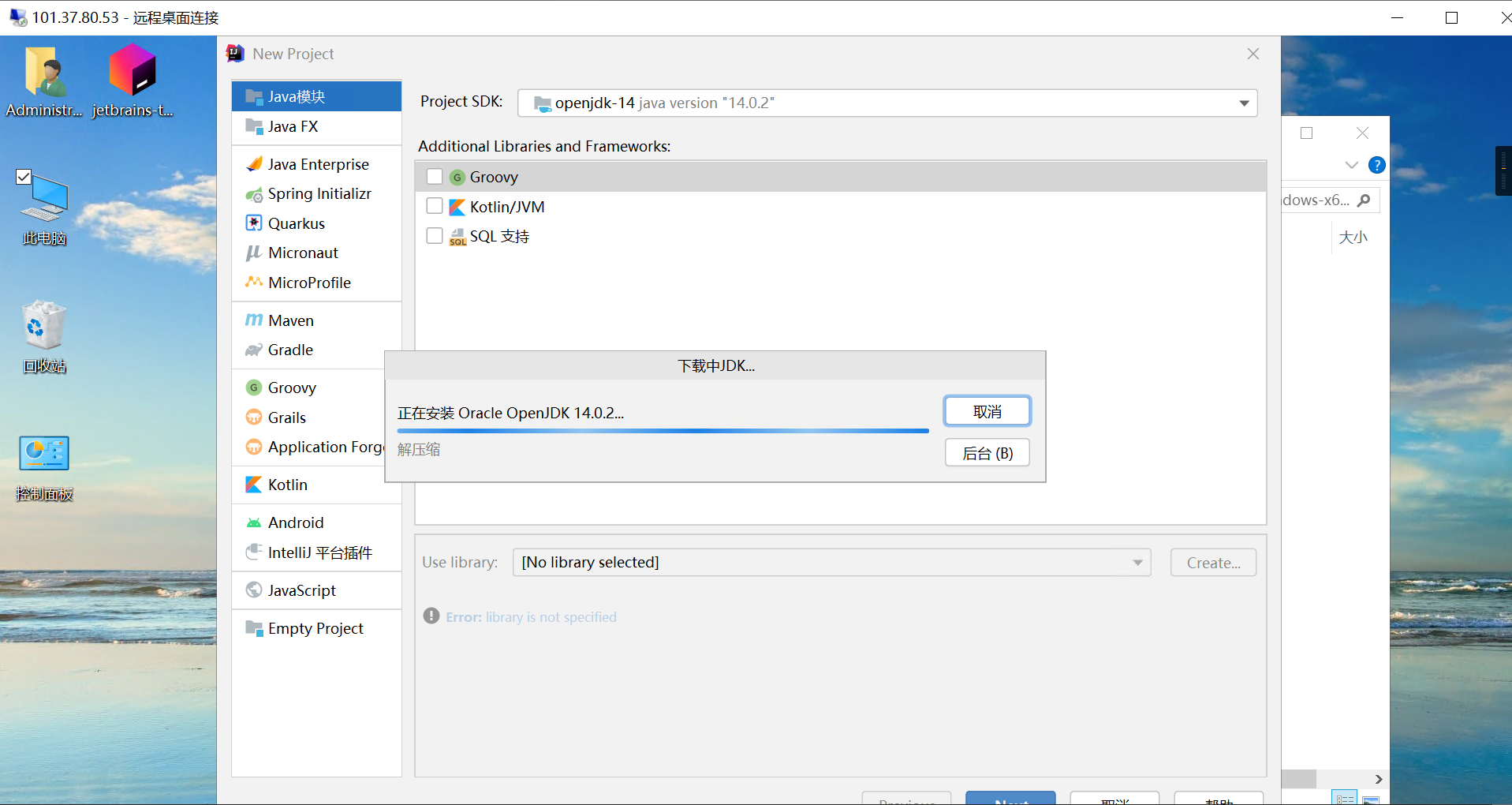Click the Explorer search magnifier icon
The height and width of the screenshot is (805, 1512).
coord(1364,200)
